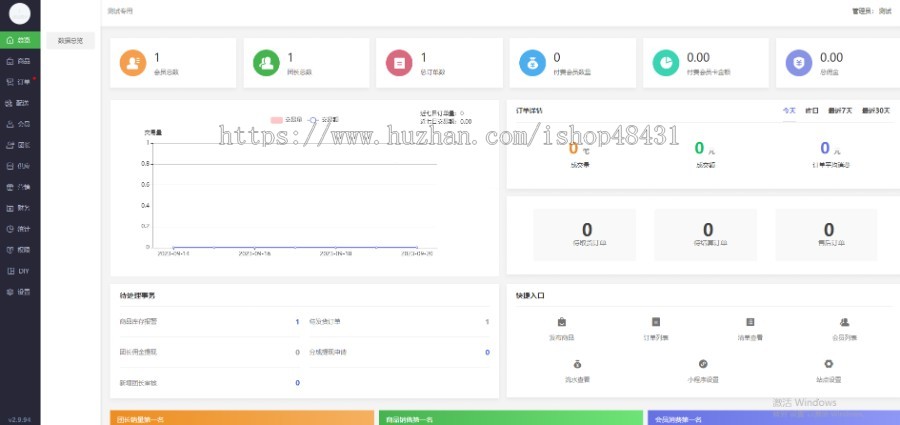The image size is (900, 425).
Task: Toggle the blue line series in chart legend
Action: (323, 119)
